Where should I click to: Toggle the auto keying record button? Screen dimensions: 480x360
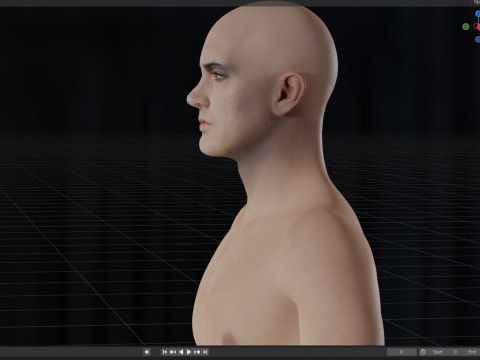pos(147,352)
